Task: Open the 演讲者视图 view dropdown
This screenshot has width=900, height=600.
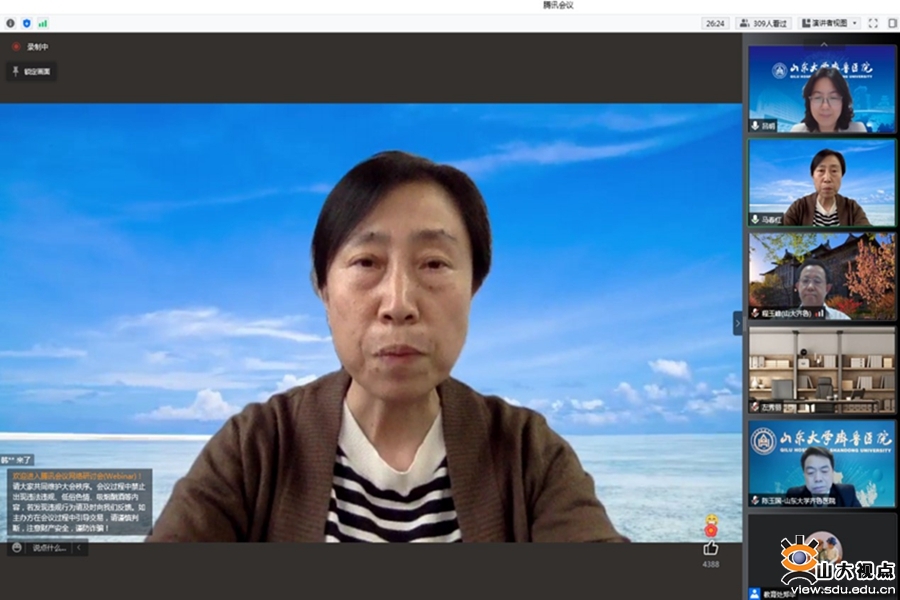Action: pyautogui.click(x=830, y=23)
